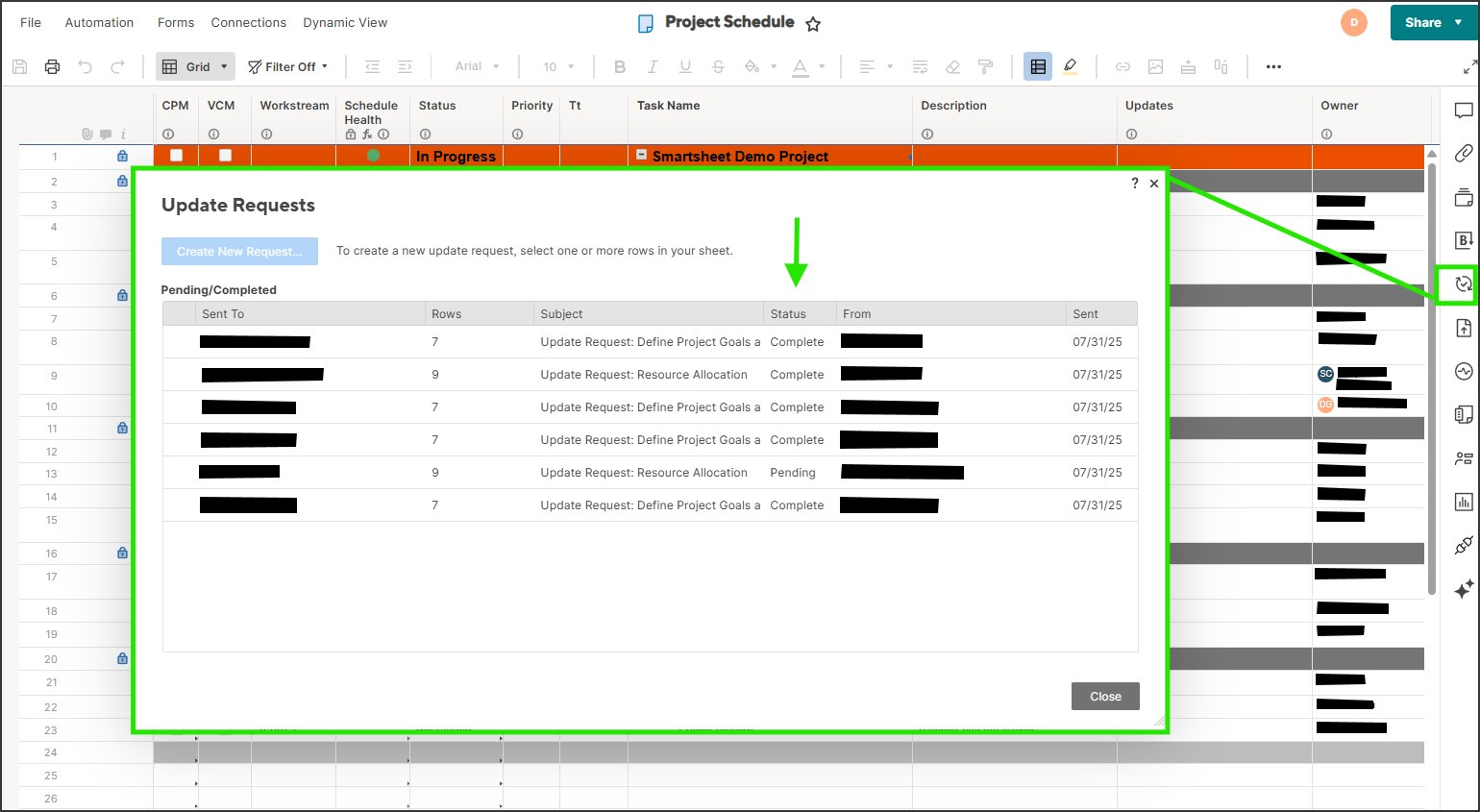The height and width of the screenshot is (812, 1480).
Task: Open the Dynamic View menu
Action: tap(345, 22)
